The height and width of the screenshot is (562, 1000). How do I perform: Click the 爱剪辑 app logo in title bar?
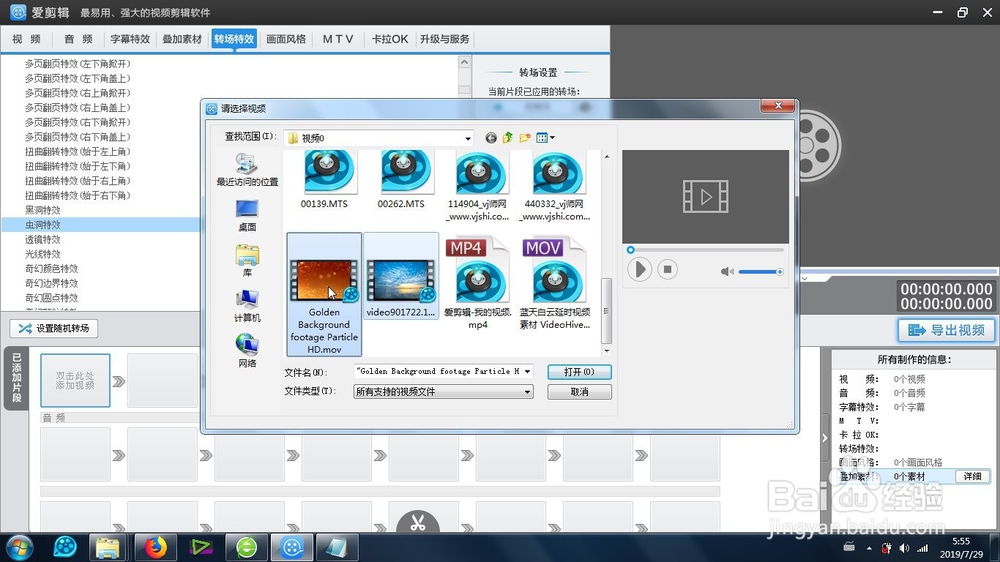(18, 12)
